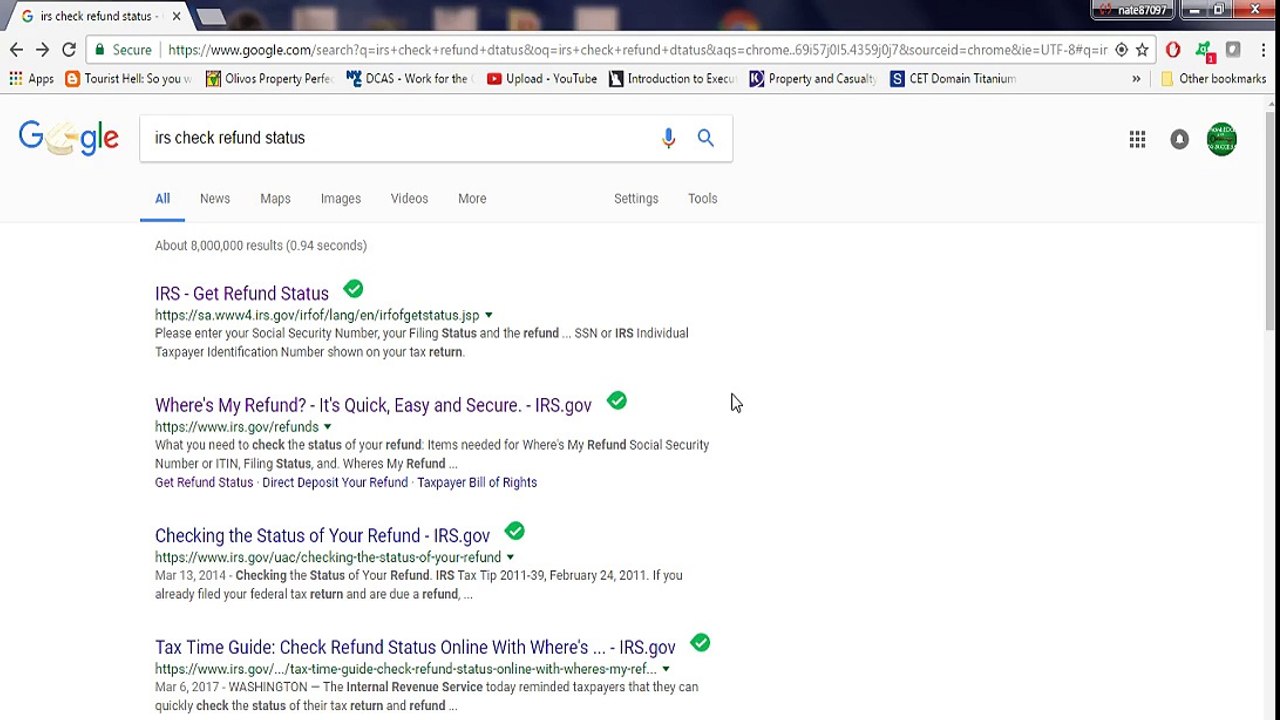Open the Direct Deposit Your Refund sublink

tap(335, 482)
